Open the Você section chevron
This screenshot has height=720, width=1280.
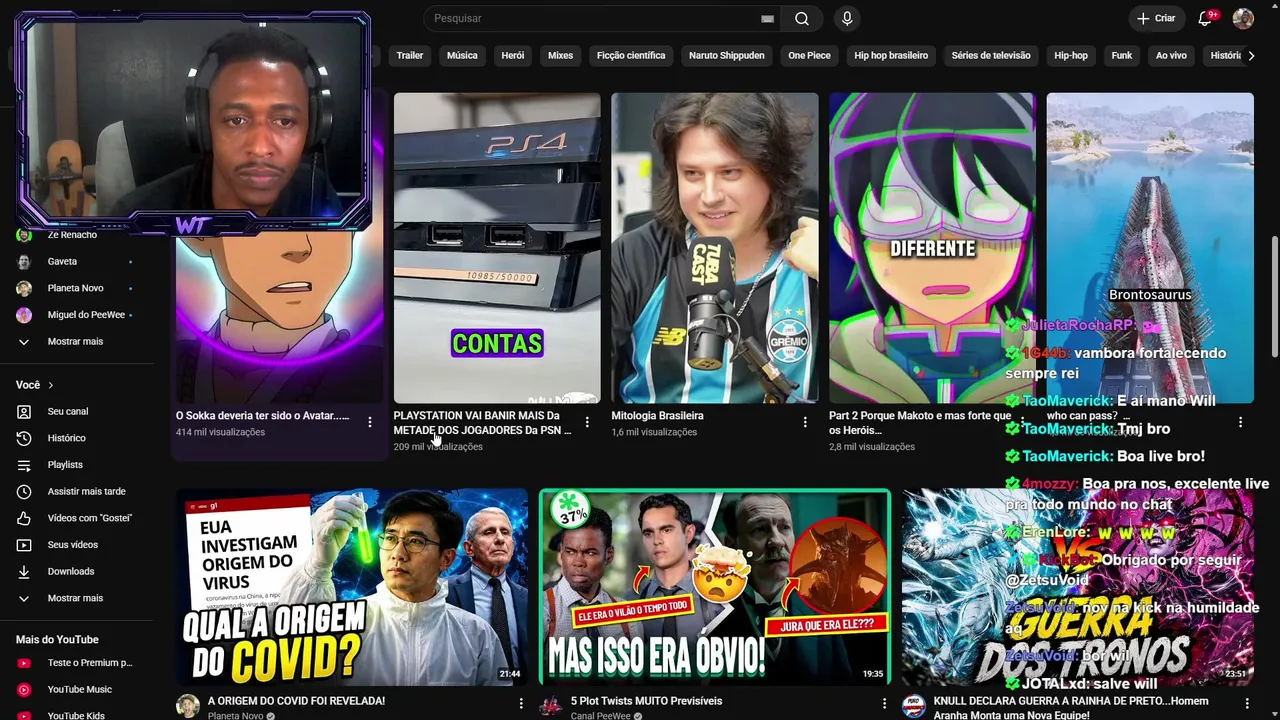coord(51,385)
